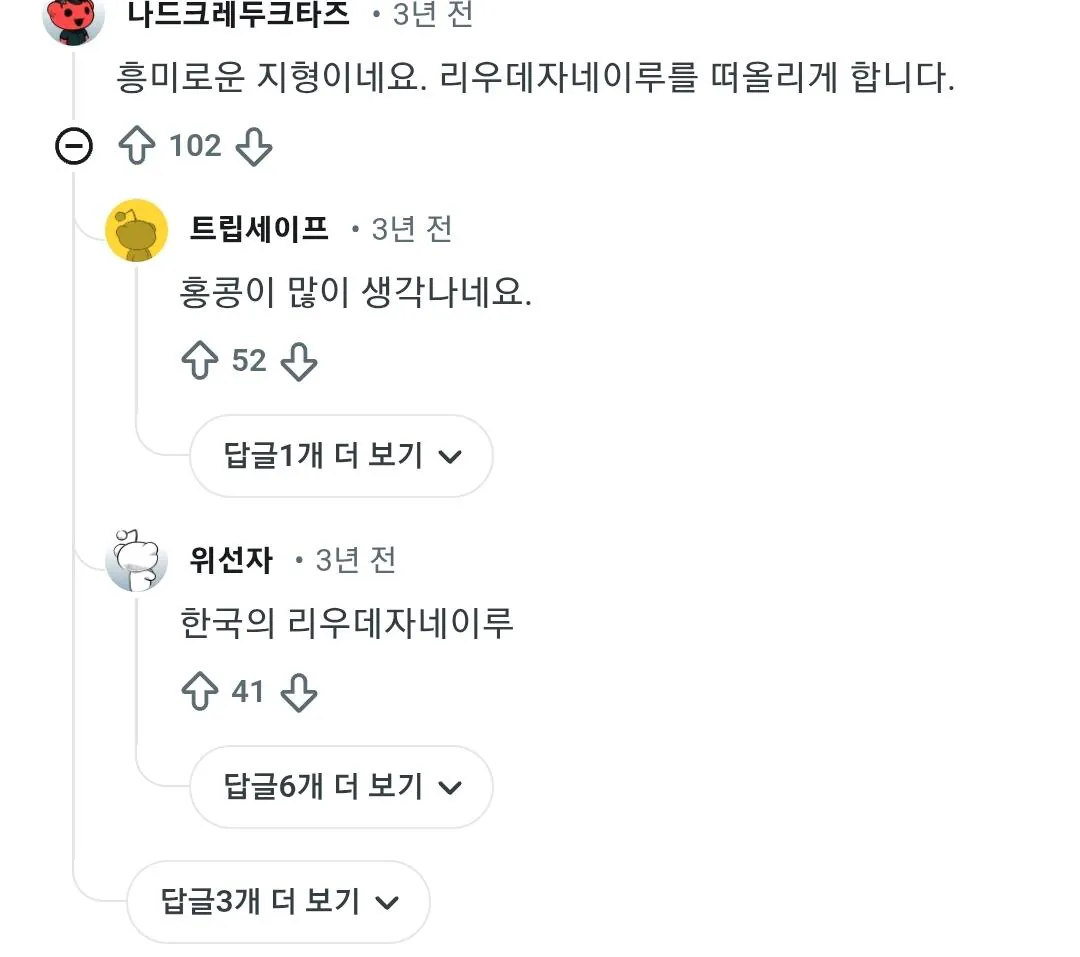Collapse the thread with the minus circle
This screenshot has height=957, width=1080.
(74, 147)
